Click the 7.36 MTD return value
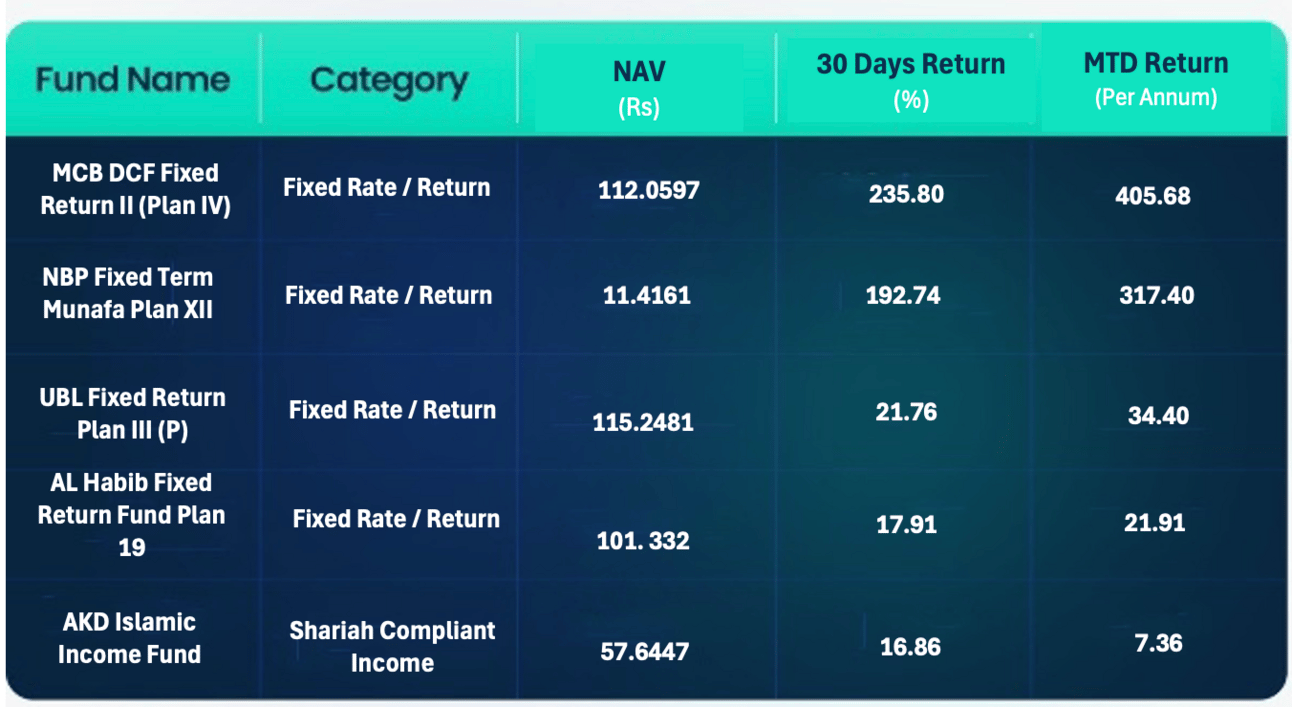Viewport: 1292px width, 707px height. point(1158,643)
